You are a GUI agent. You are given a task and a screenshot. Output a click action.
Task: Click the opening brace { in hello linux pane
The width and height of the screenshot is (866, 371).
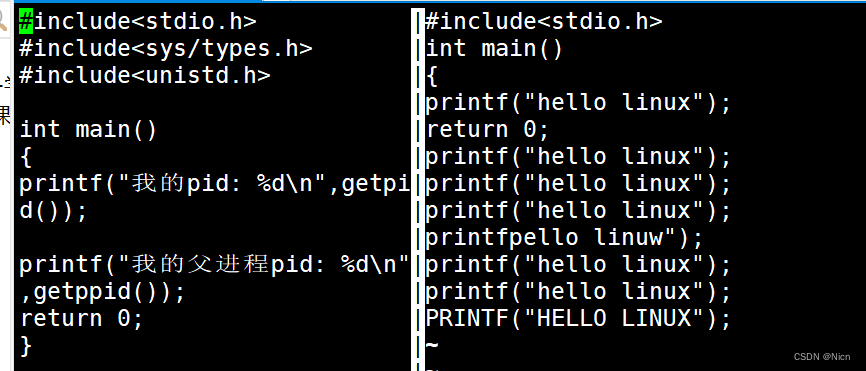pyautogui.click(x=432, y=76)
